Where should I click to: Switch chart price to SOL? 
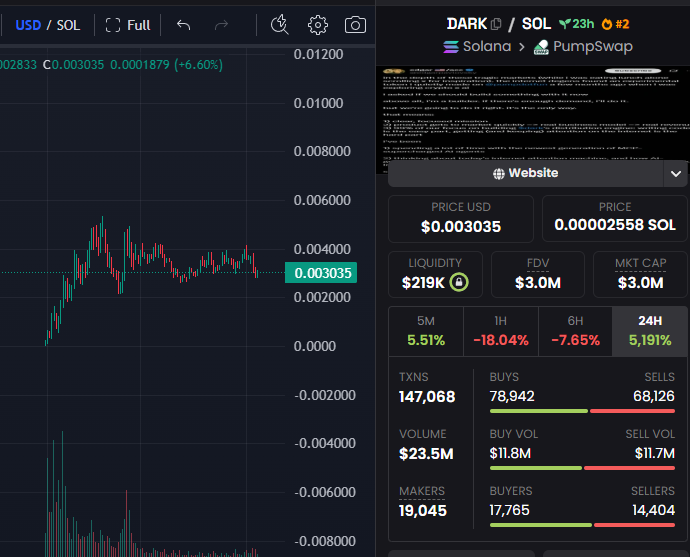click(68, 25)
